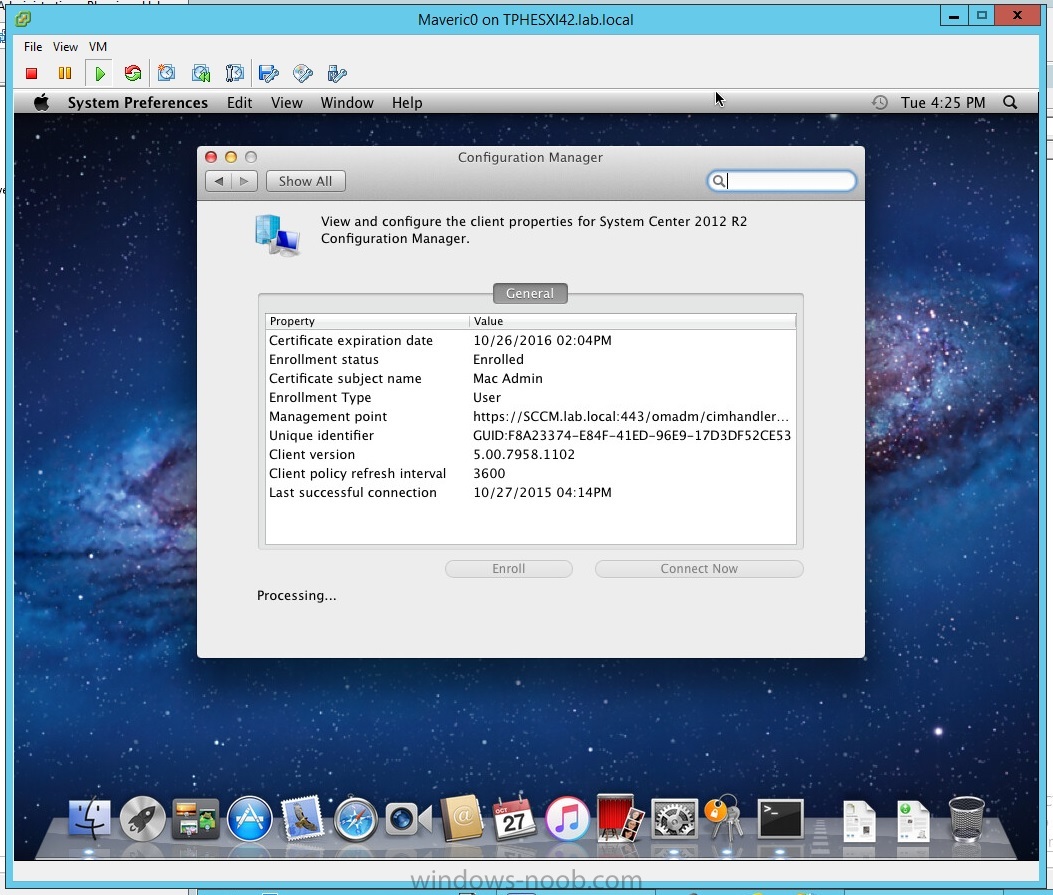Reset the VM with the Restart icon
Viewport: 1053px width, 895px height.
point(133,73)
